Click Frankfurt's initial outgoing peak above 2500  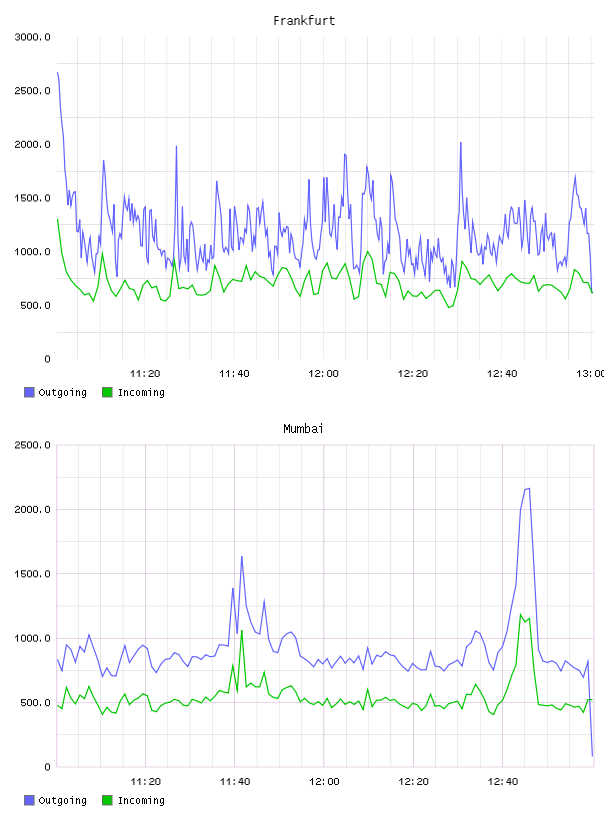(58, 74)
